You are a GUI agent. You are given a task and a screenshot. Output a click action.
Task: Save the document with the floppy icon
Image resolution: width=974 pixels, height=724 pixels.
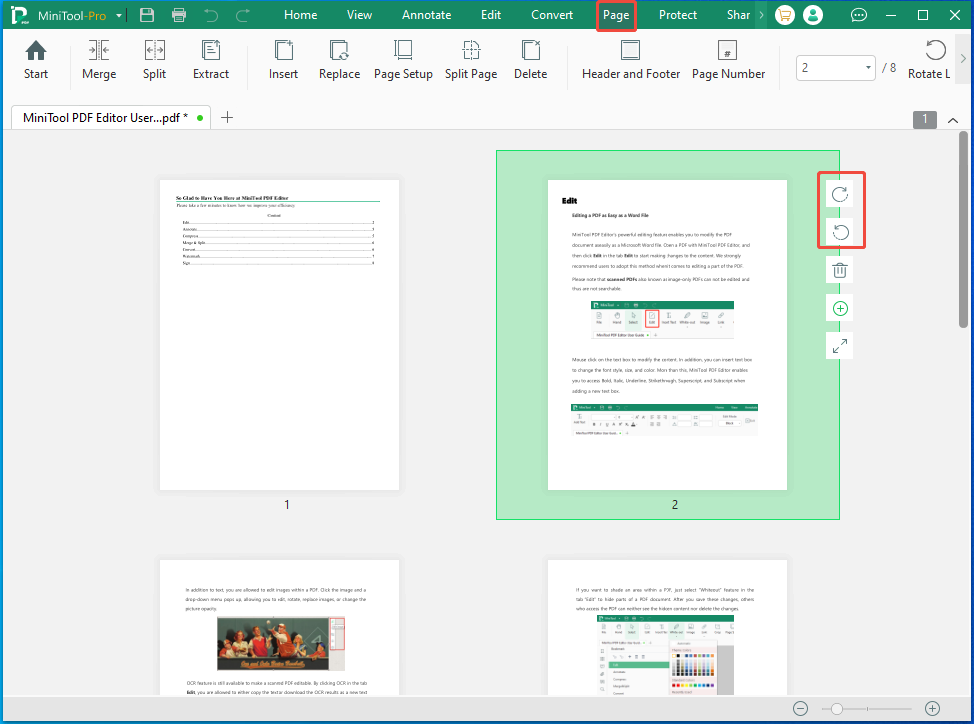pos(147,15)
